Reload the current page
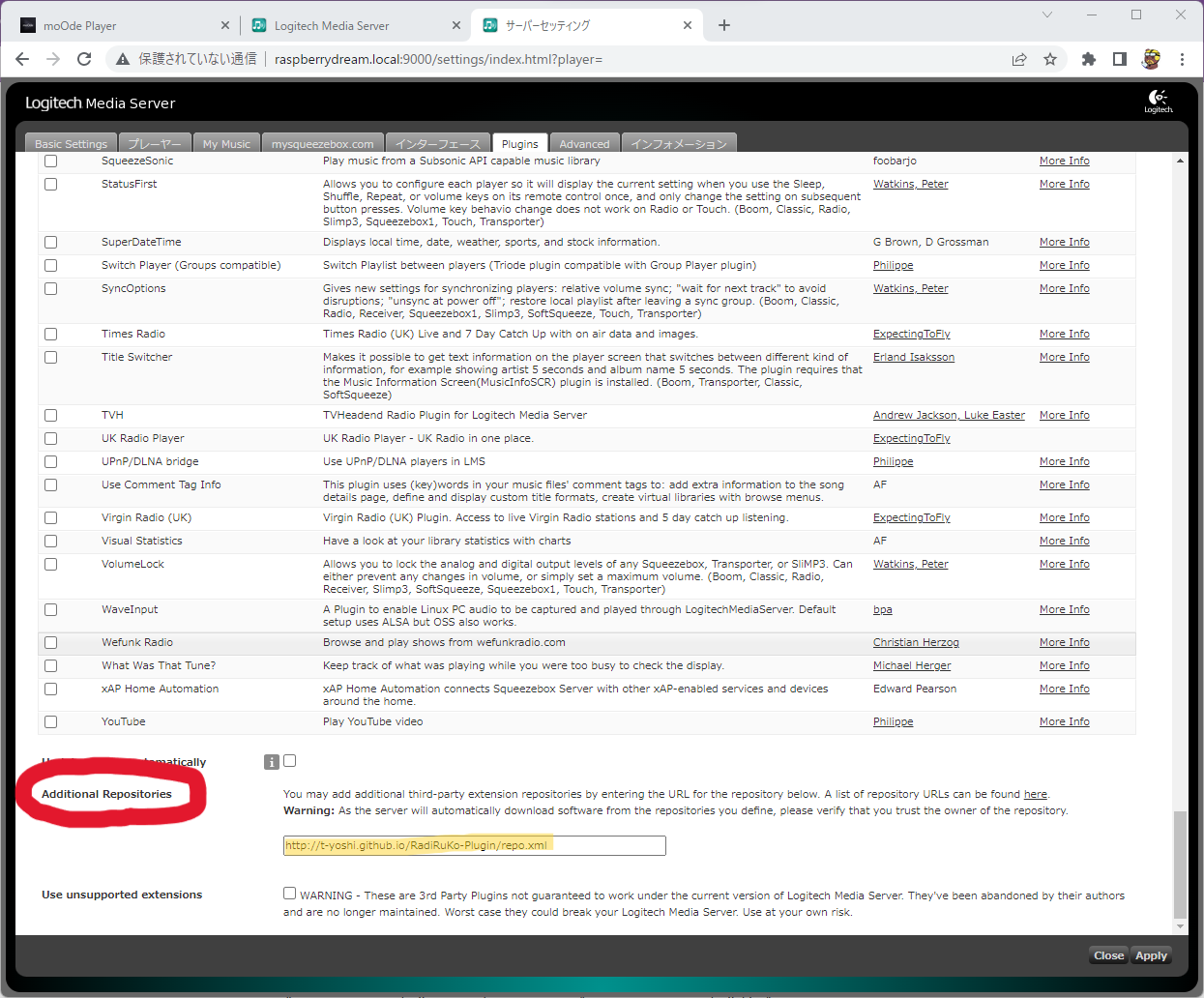Image resolution: width=1204 pixels, height=998 pixels. click(x=84, y=59)
